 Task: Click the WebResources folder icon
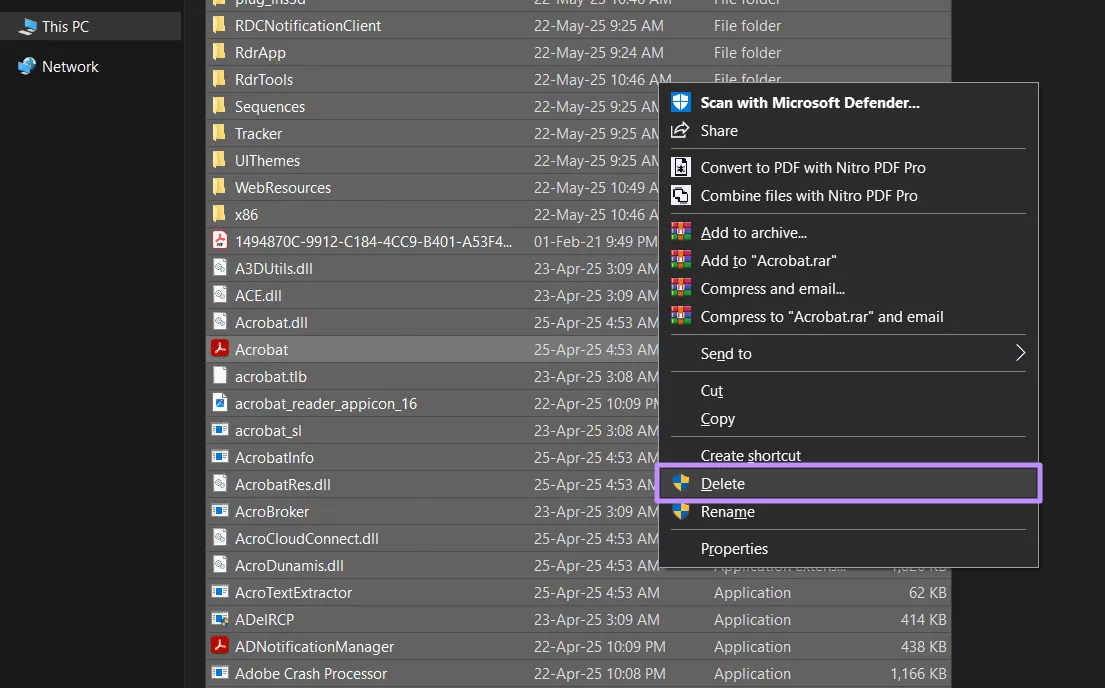click(219, 187)
